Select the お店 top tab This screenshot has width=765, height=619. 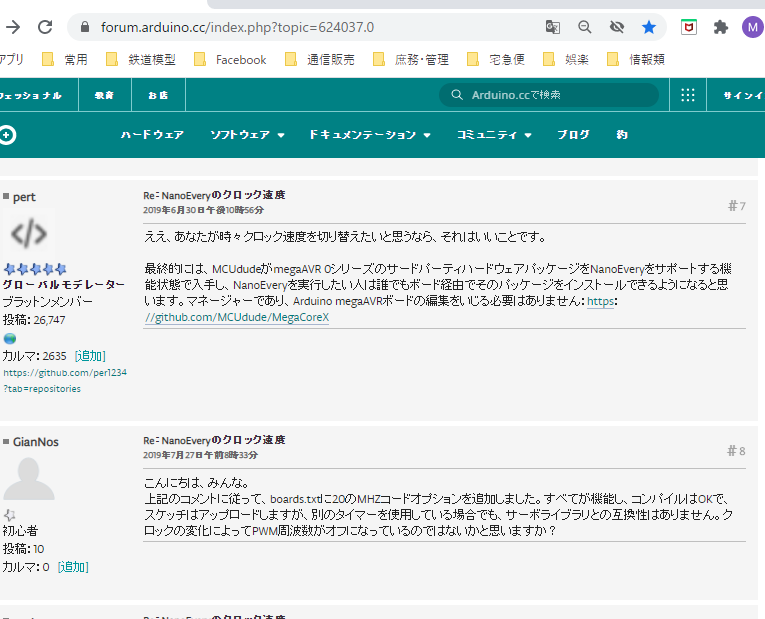click(158, 95)
